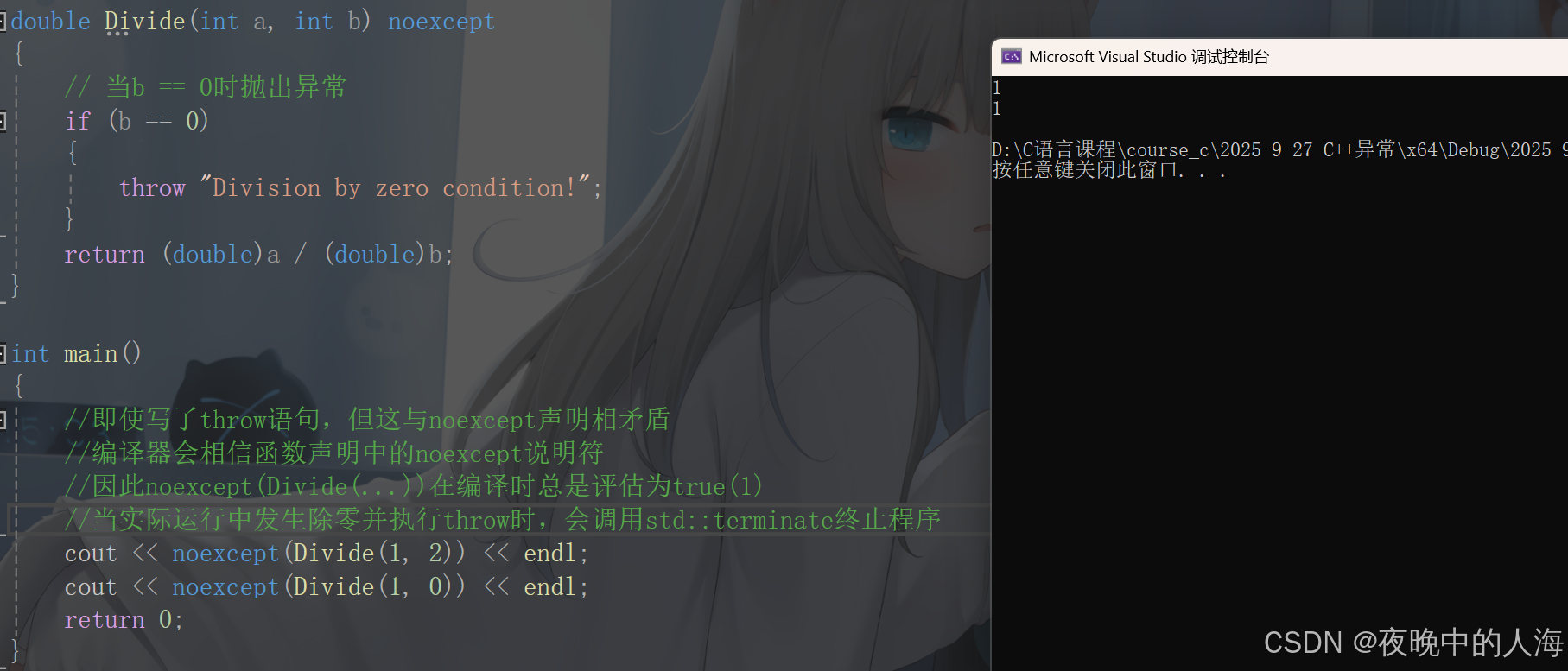The height and width of the screenshot is (671, 1568).
Task: Collapse the Divide function definition
Action: tap(3, 21)
